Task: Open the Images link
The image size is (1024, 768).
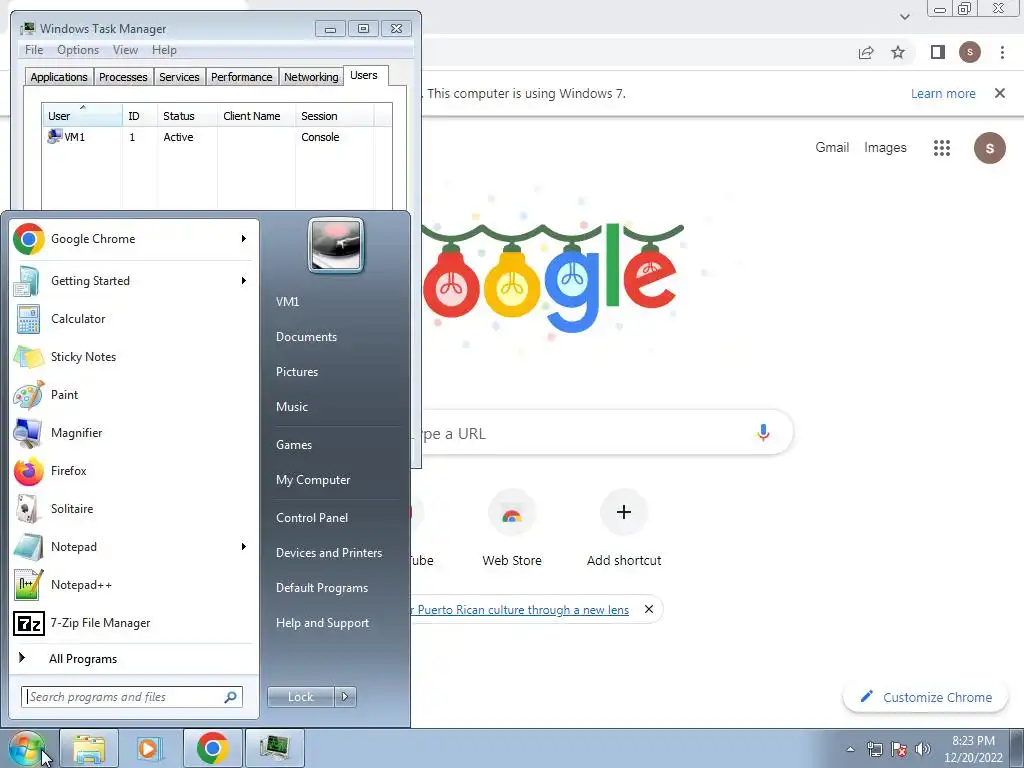Action: click(x=885, y=148)
